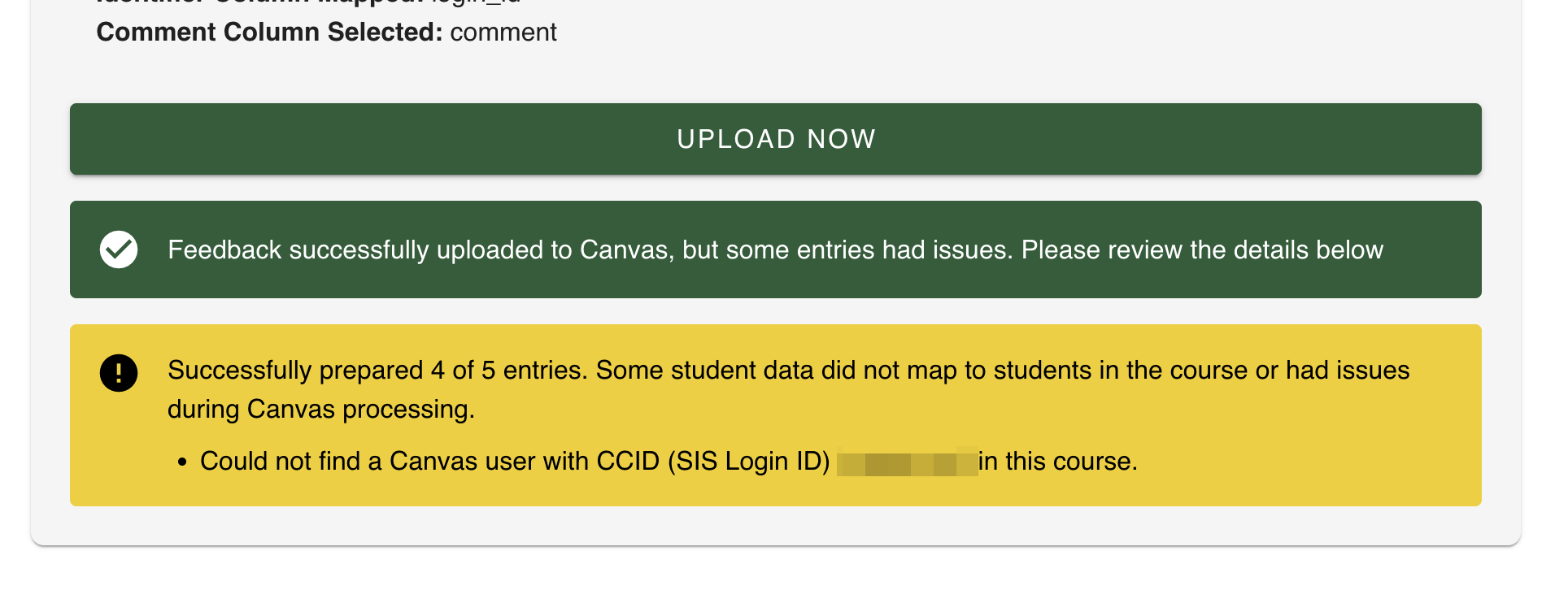The width and height of the screenshot is (1568, 590).
Task: Click "in this course." after the blurred ID
Action: pyautogui.click(x=1057, y=462)
